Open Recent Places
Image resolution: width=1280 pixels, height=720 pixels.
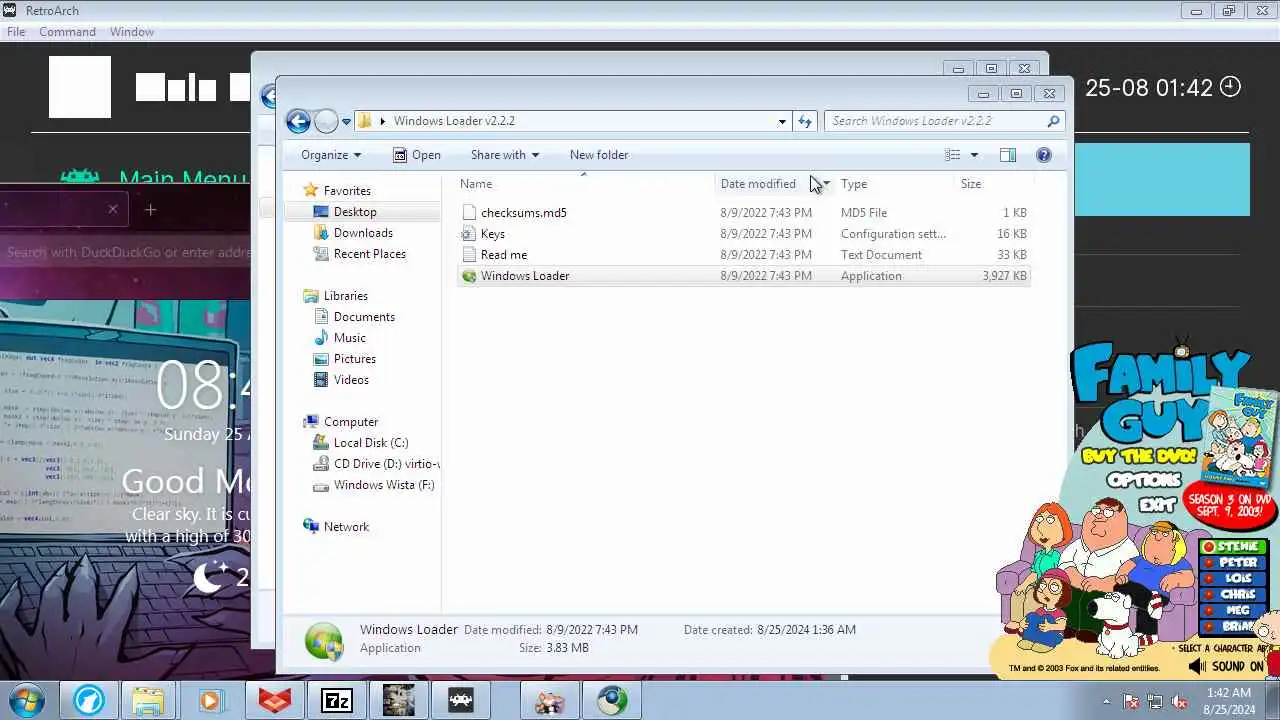click(370, 254)
